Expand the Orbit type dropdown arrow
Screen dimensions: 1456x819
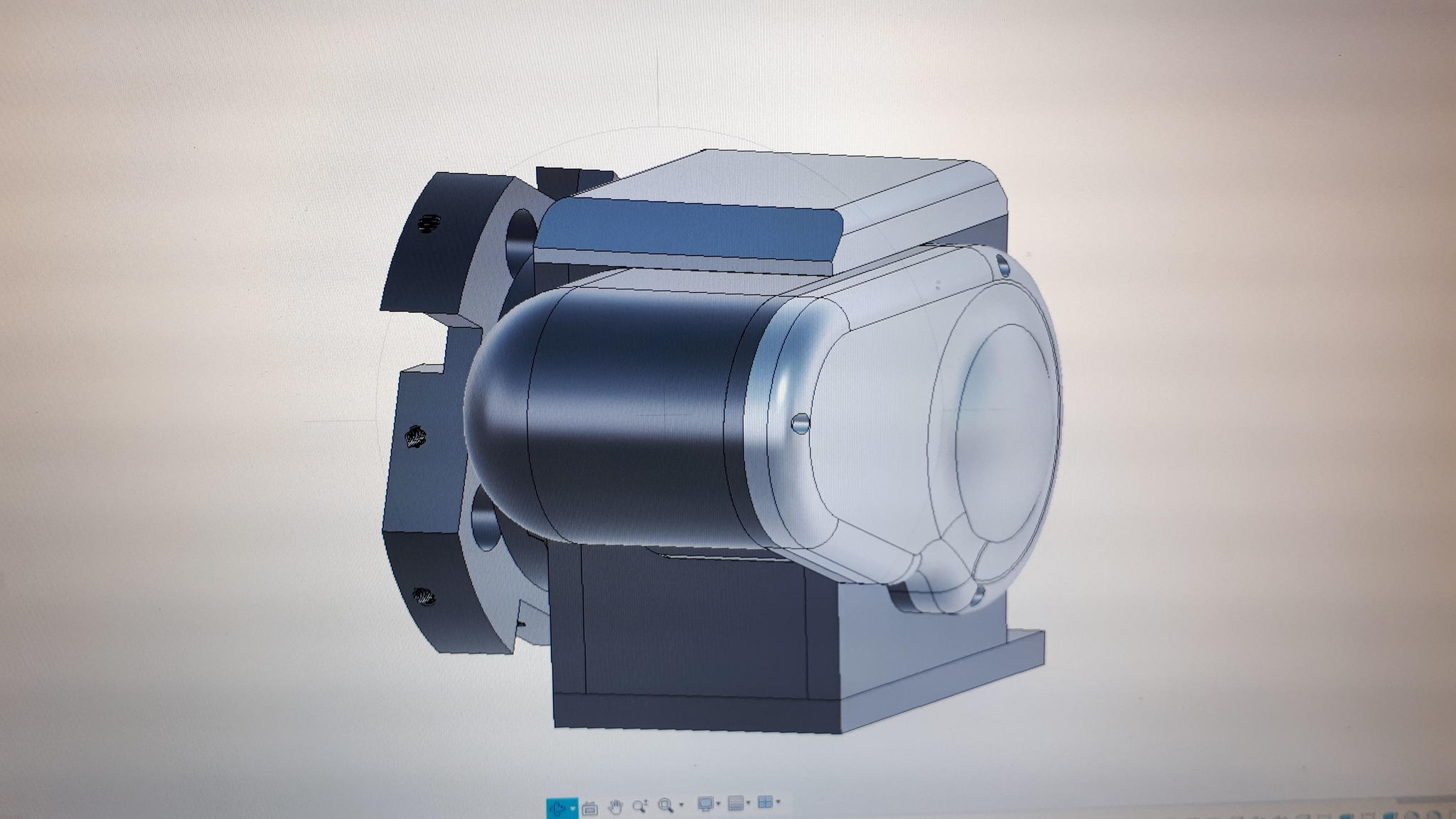pyautogui.click(x=573, y=808)
